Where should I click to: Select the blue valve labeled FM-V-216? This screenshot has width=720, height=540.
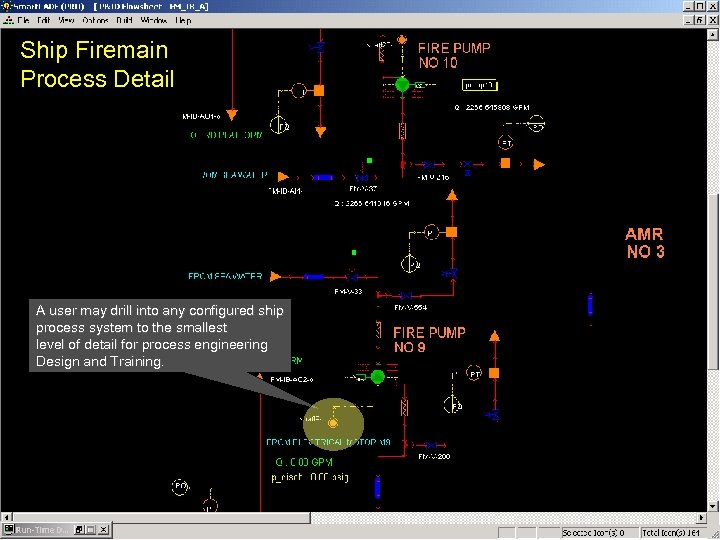(429, 164)
